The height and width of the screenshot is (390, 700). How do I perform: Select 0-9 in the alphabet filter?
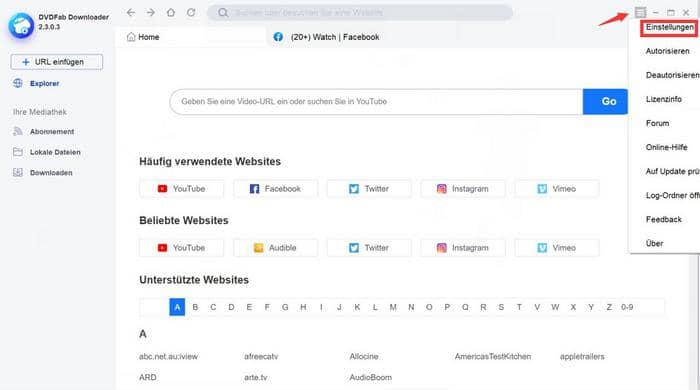(627, 307)
